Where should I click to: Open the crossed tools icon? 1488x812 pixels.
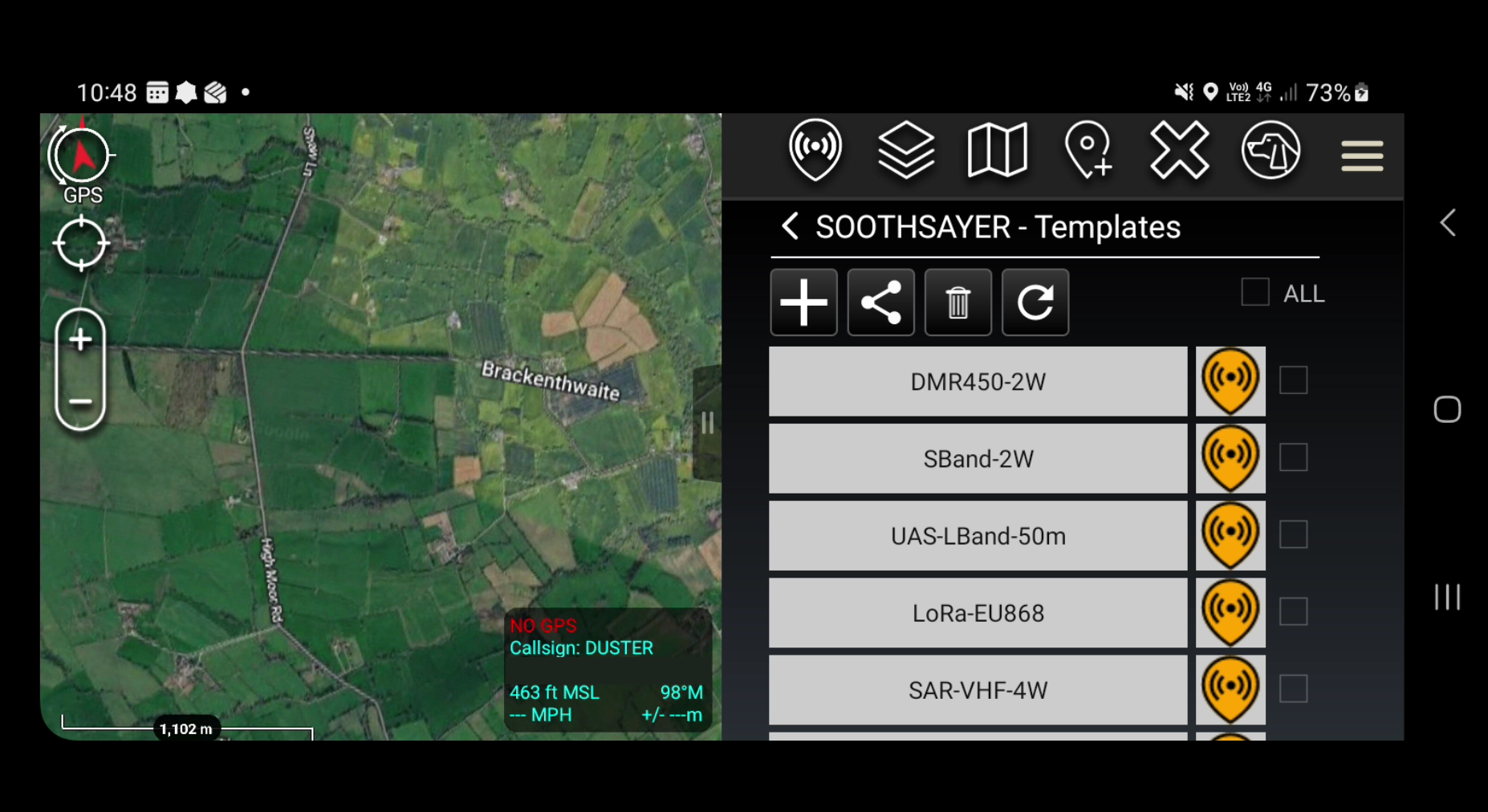pos(1179,150)
